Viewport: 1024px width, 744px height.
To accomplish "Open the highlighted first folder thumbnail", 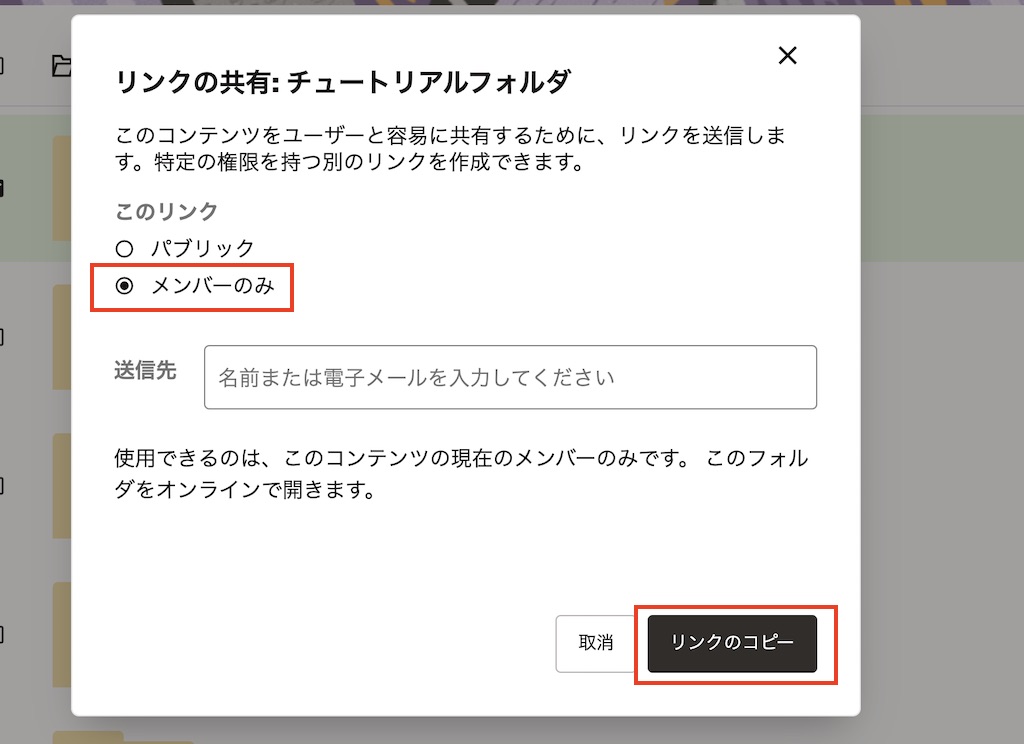I will (62, 187).
